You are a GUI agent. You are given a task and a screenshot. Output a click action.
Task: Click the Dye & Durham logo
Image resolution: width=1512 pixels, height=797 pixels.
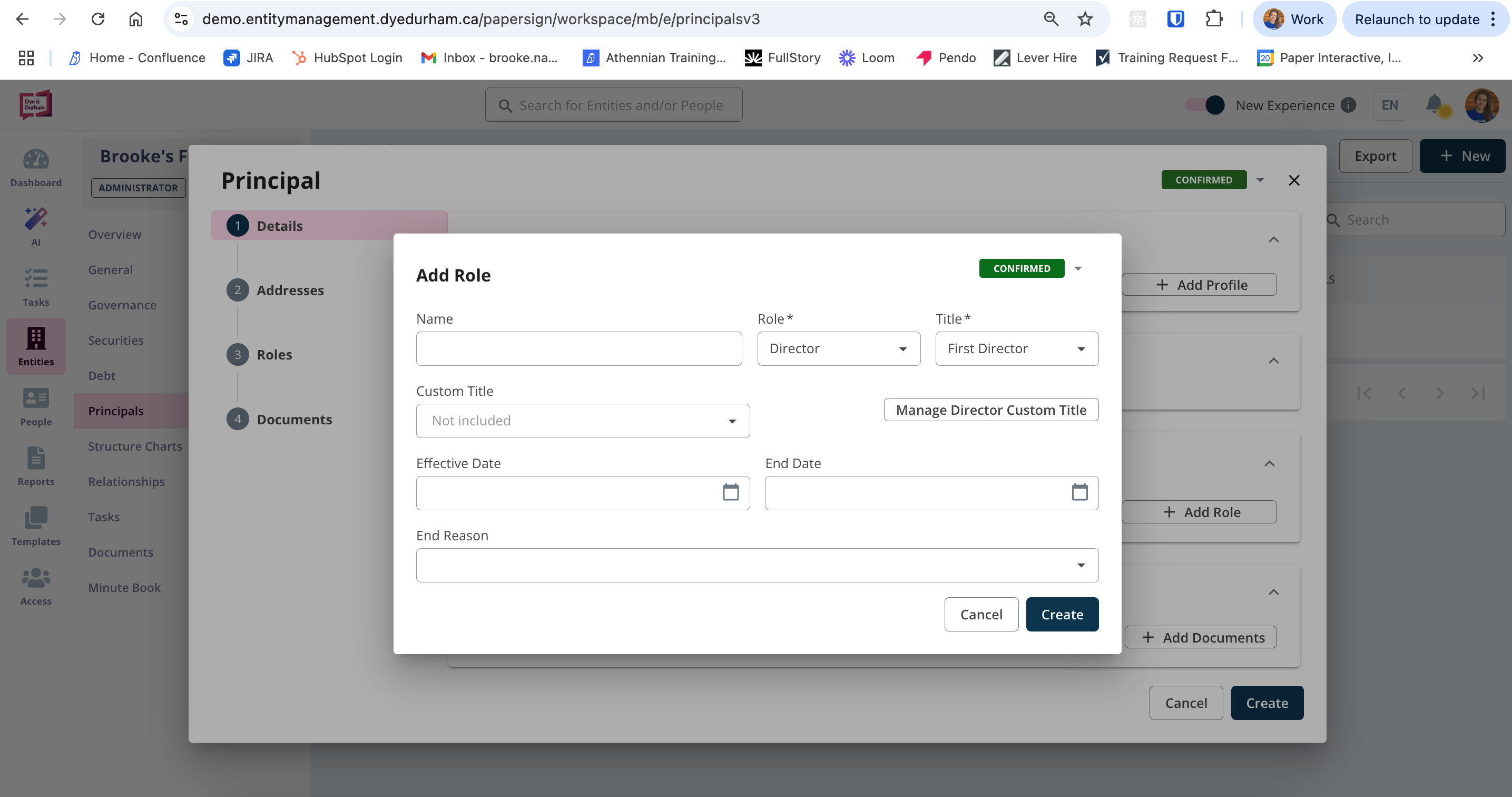36,104
